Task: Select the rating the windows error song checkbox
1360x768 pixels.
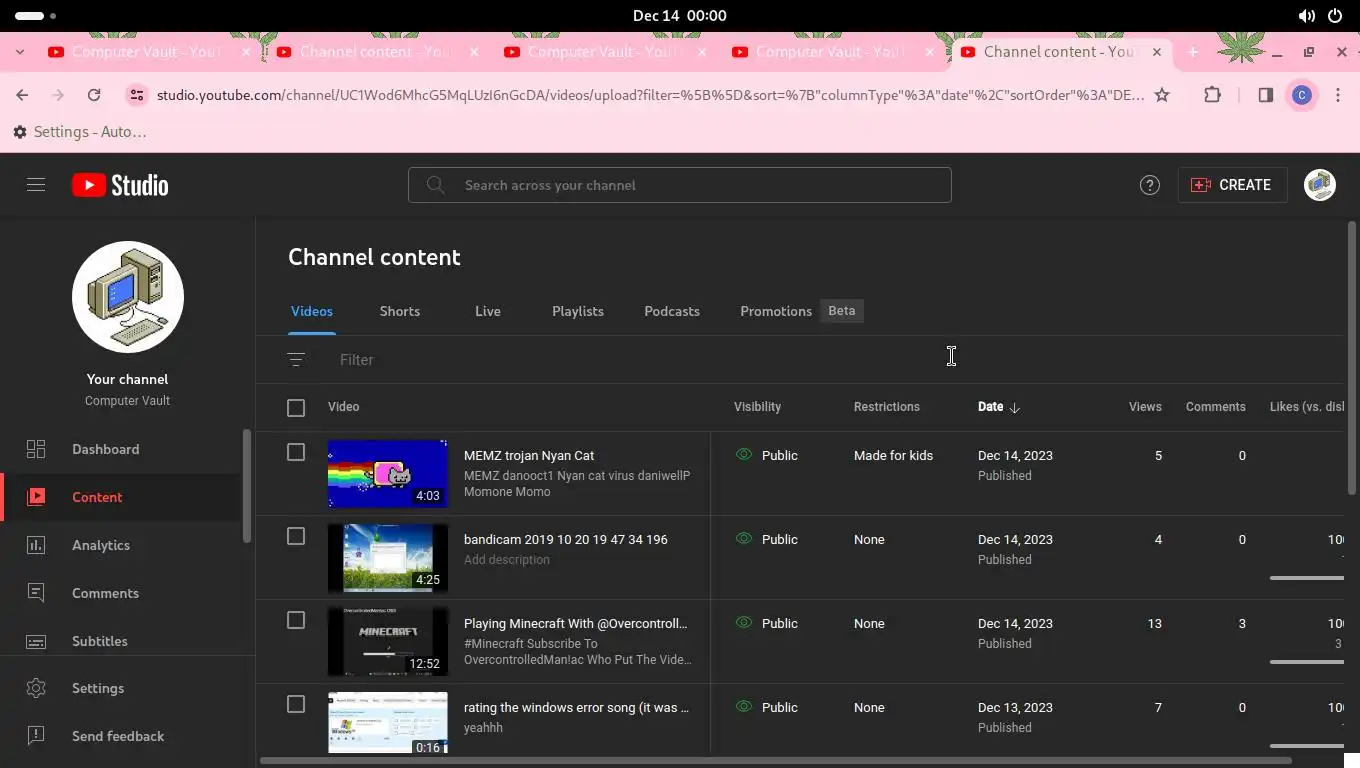Action: pyautogui.click(x=296, y=704)
